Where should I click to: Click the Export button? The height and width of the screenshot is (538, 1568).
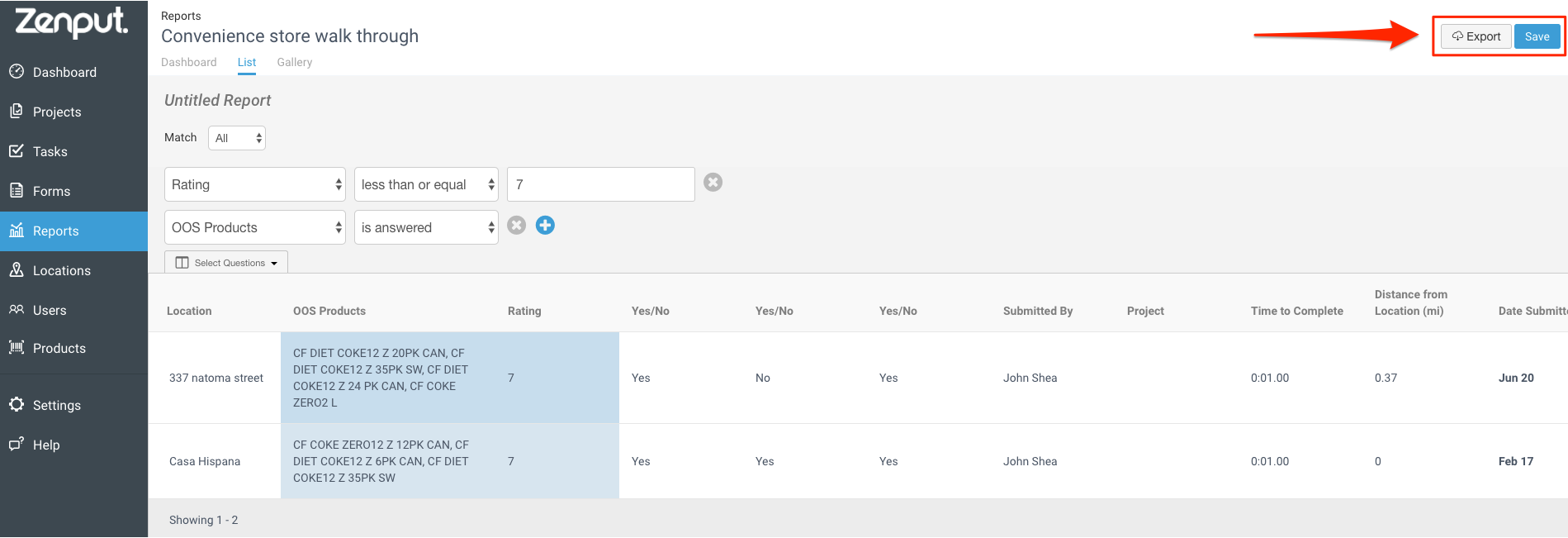click(x=1476, y=36)
